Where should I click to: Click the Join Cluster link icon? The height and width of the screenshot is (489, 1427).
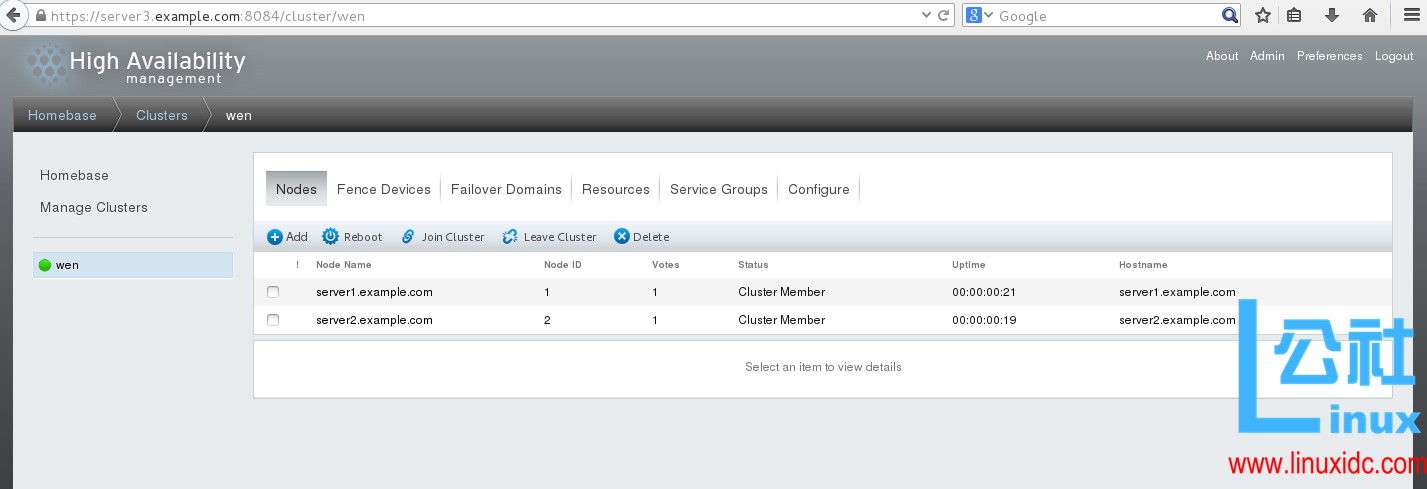pyautogui.click(x=408, y=237)
